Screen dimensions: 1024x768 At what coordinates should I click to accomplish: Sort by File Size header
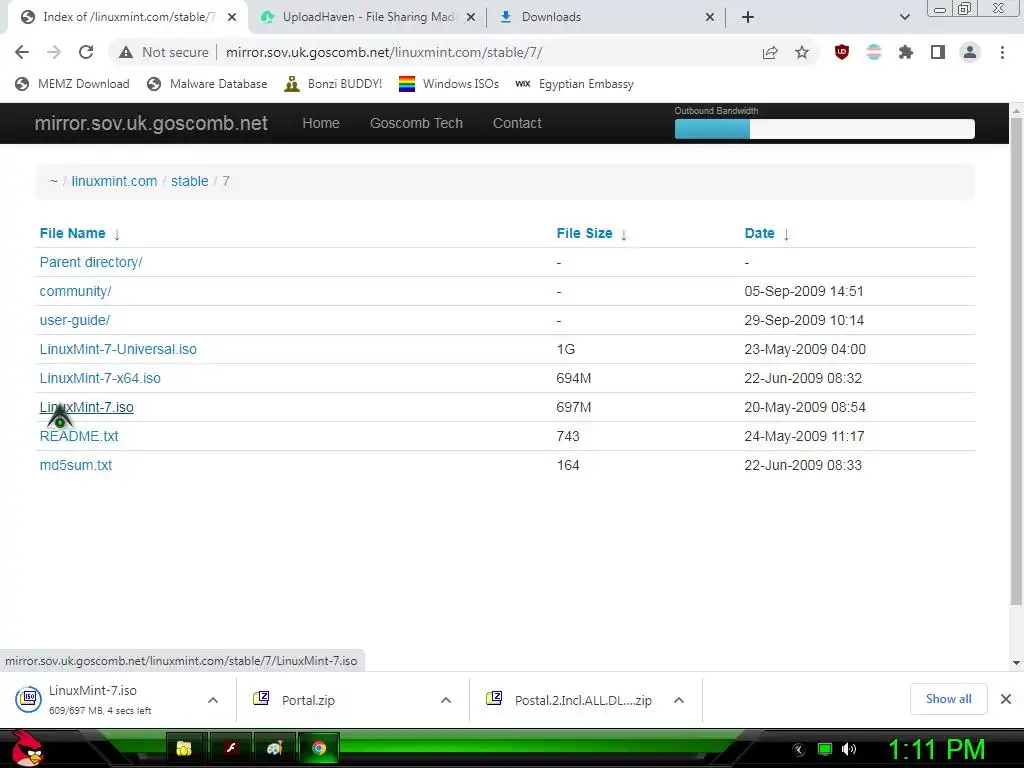(584, 234)
